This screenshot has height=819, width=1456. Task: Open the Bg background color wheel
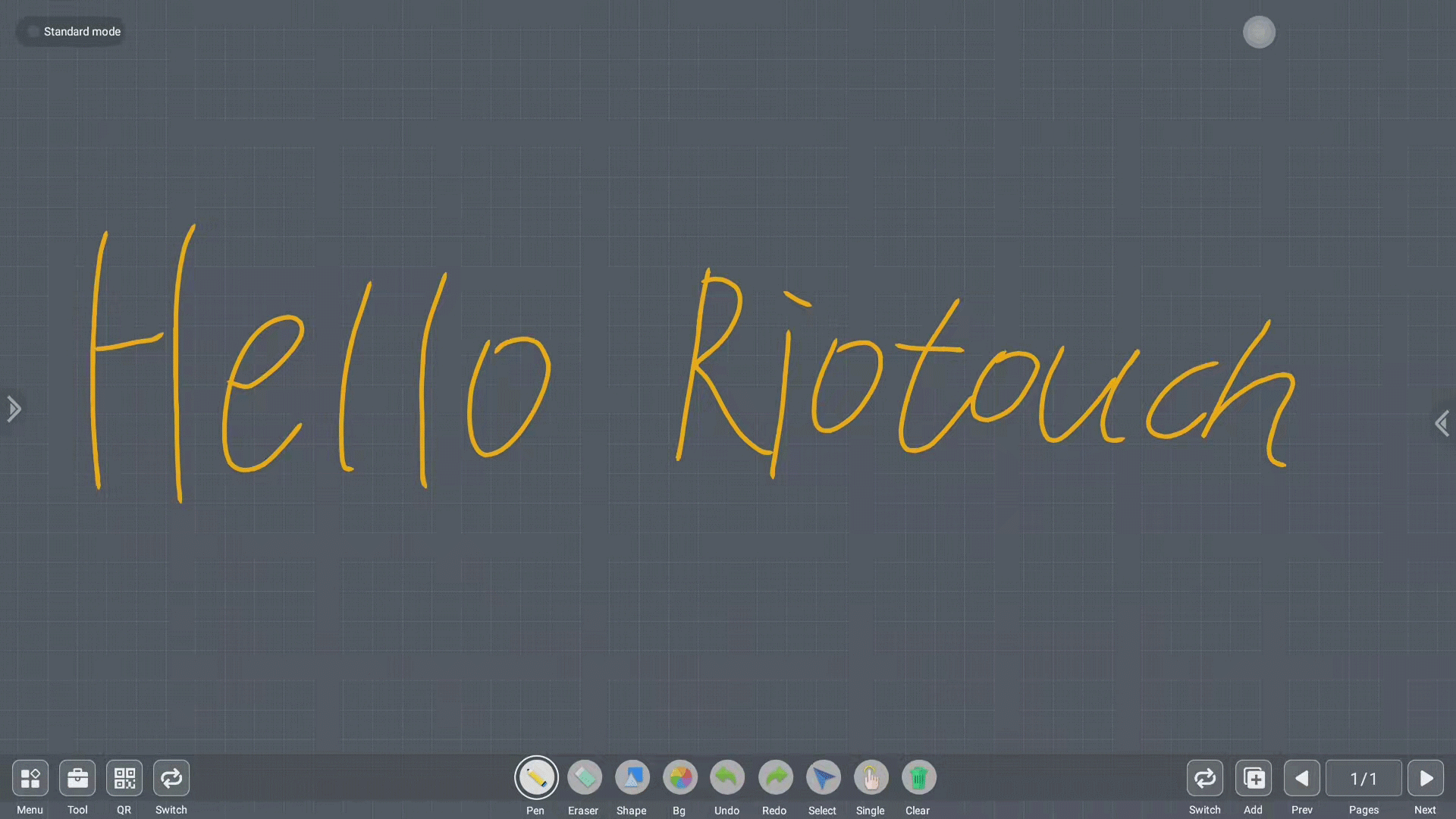679,777
